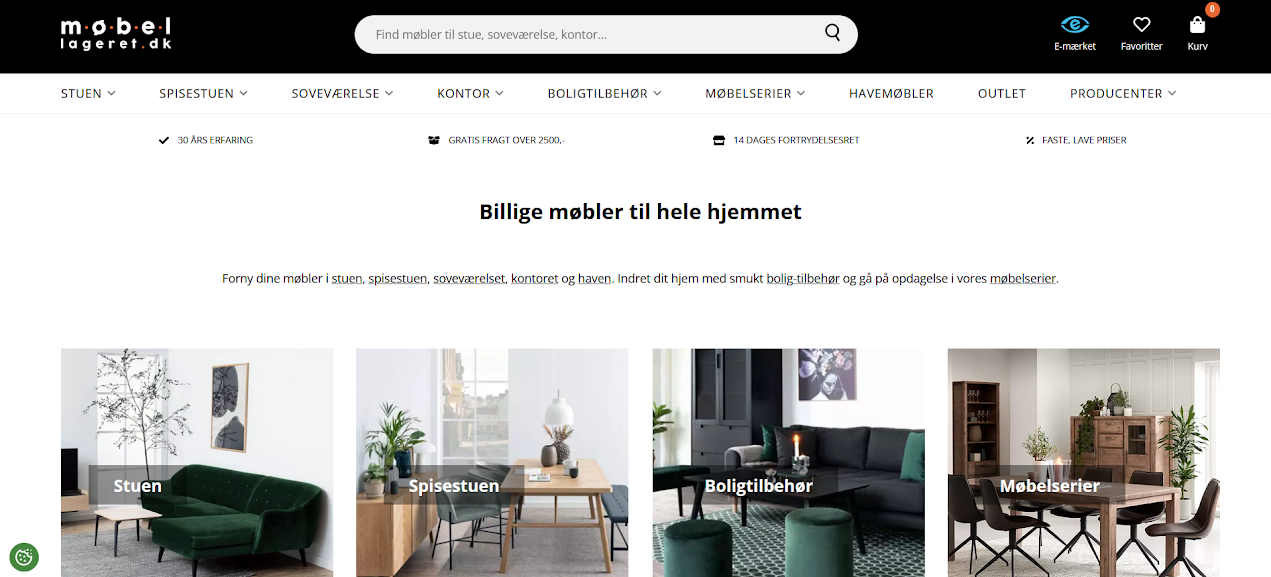The height and width of the screenshot is (577, 1271).
Task: Follow the spisestuen text link
Action: click(398, 279)
